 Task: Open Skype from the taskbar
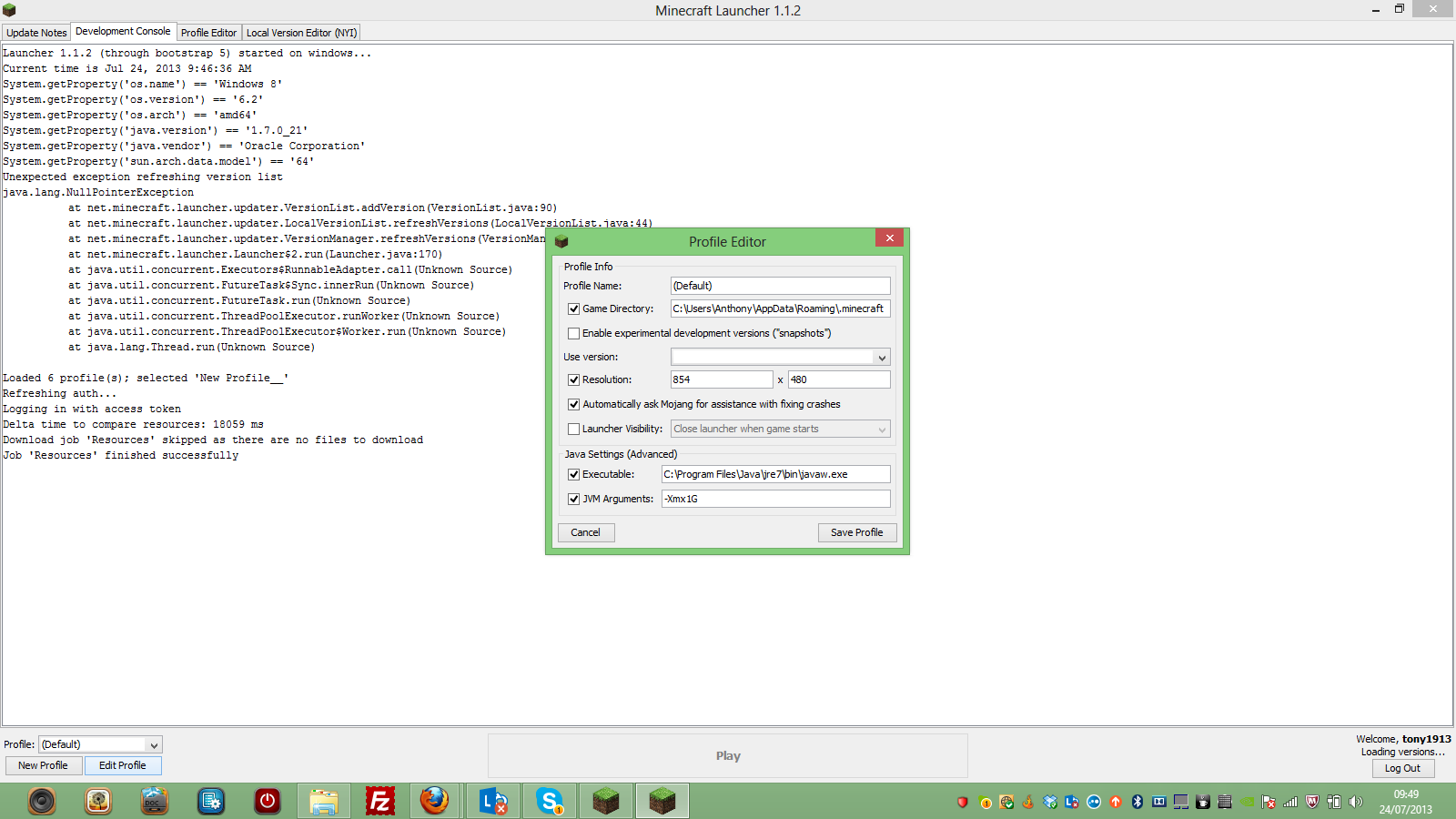pos(549,801)
